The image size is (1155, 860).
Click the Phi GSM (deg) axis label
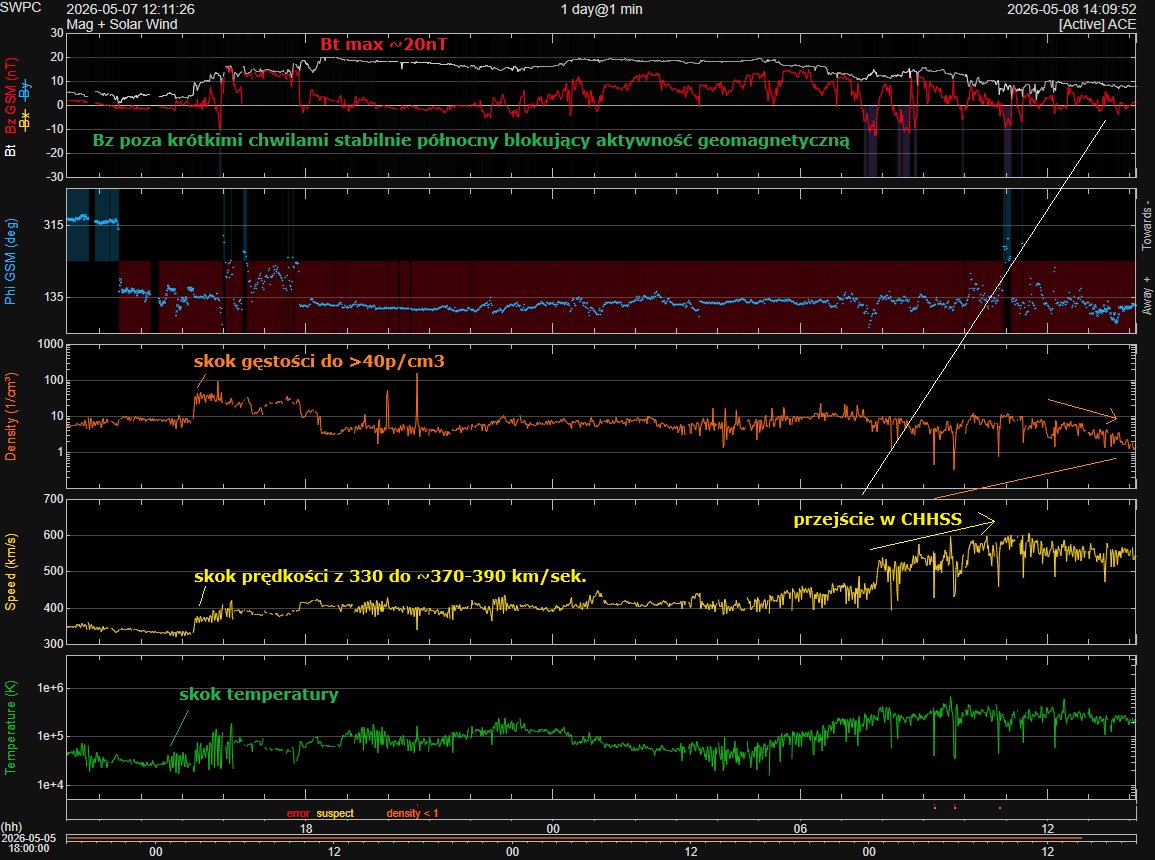(x=10, y=261)
